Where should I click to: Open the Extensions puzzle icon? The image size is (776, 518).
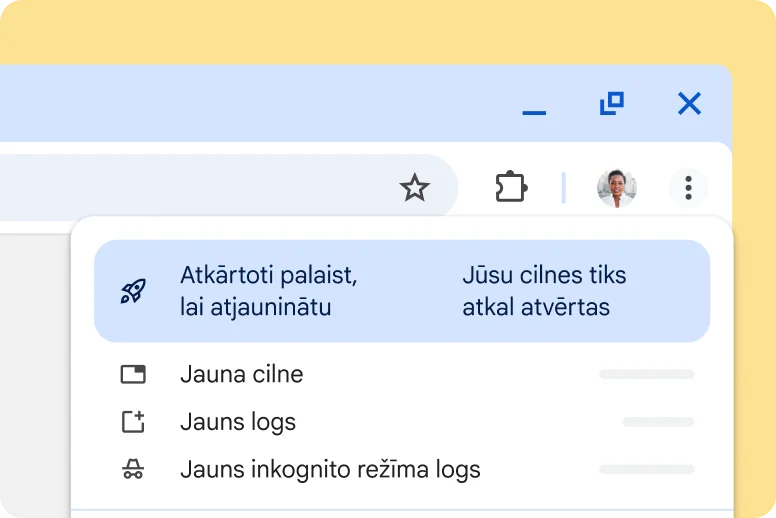click(x=511, y=187)
